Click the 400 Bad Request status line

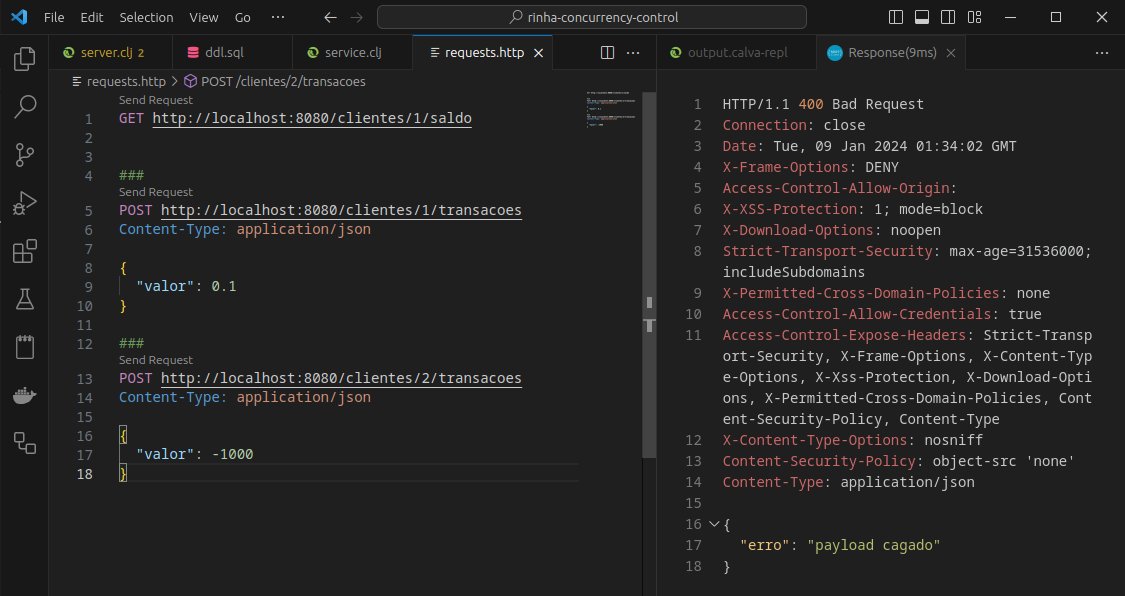pos(823,104)
